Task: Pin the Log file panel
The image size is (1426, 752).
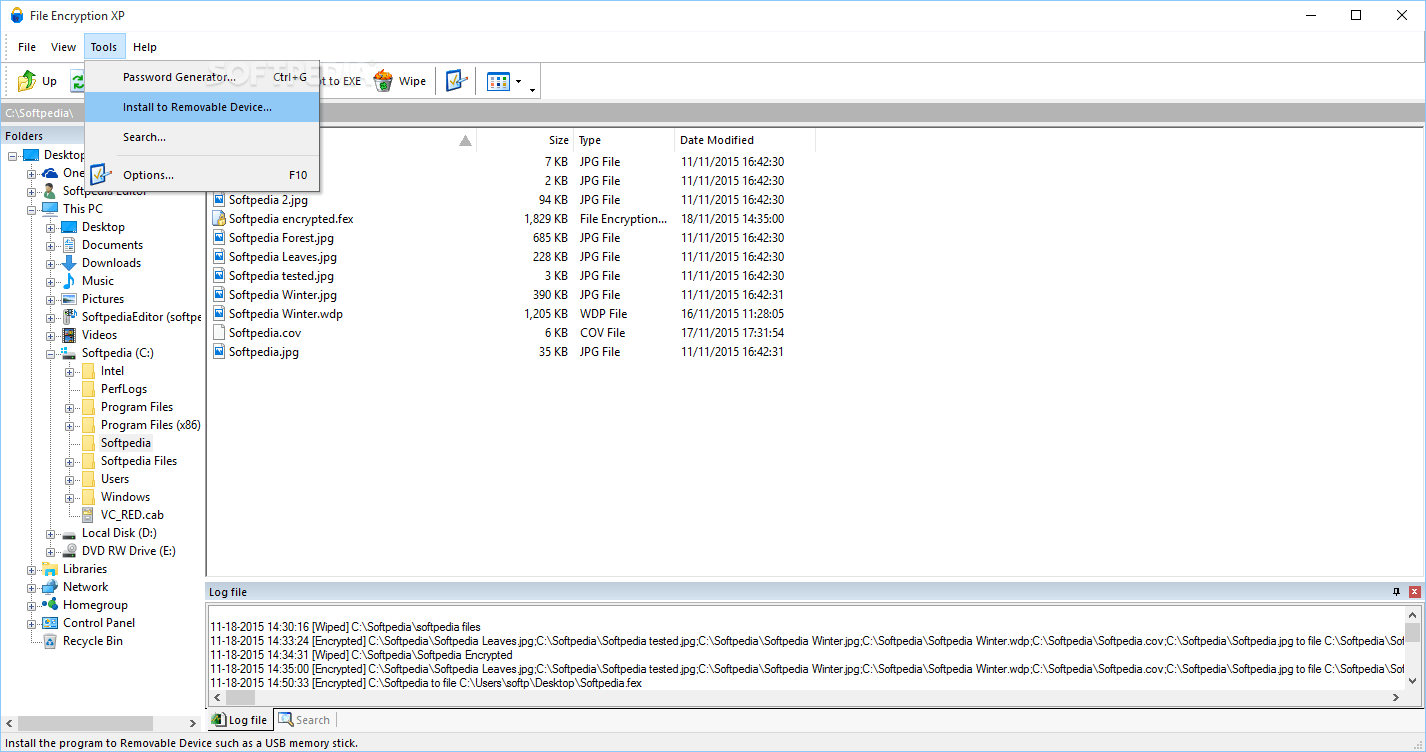Action: pos(1396,591)
